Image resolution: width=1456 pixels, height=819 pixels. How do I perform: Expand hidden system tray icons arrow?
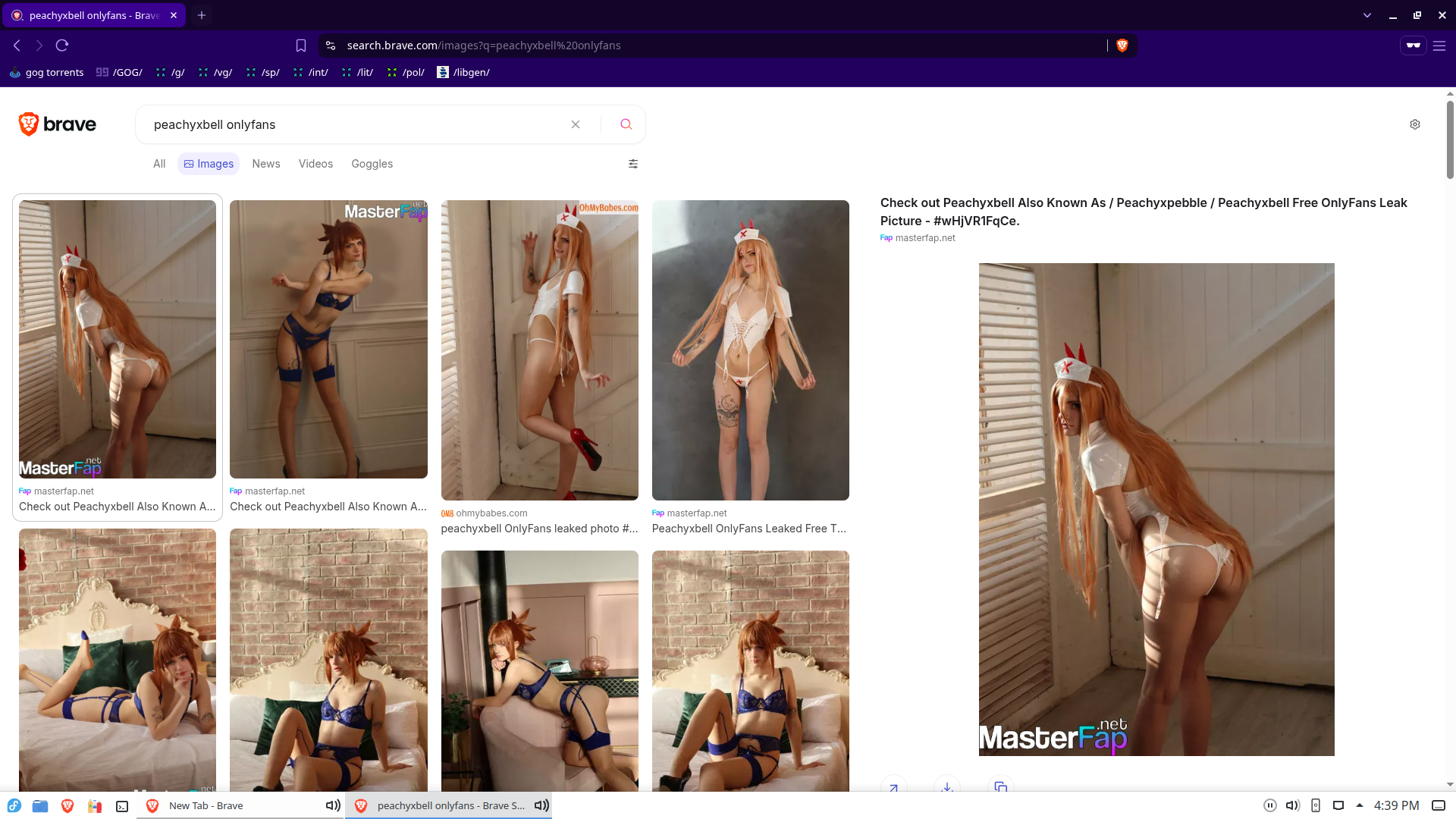(x=1360, y=805)
